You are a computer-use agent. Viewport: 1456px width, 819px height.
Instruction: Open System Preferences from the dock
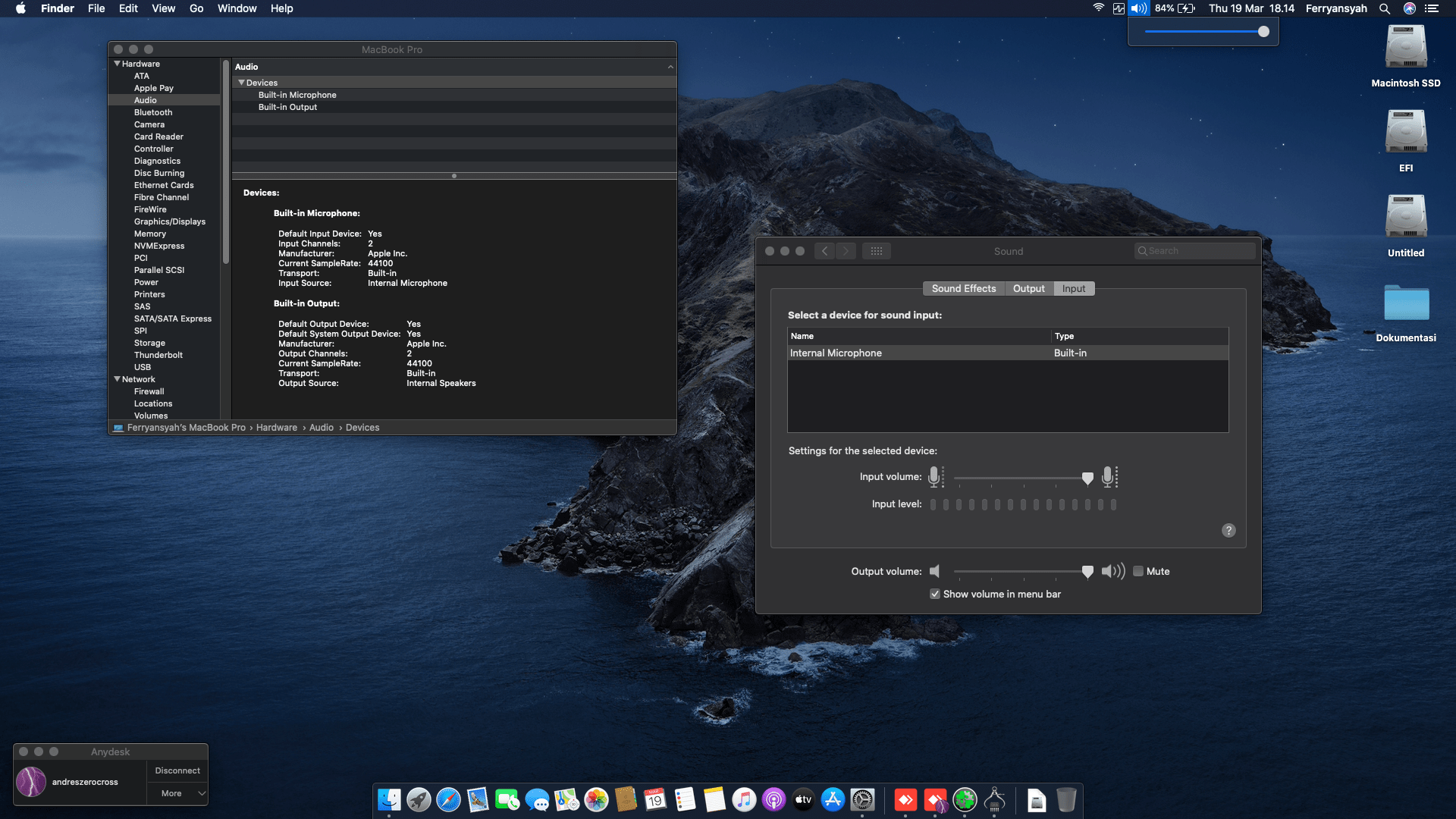[x=862, y=799]
